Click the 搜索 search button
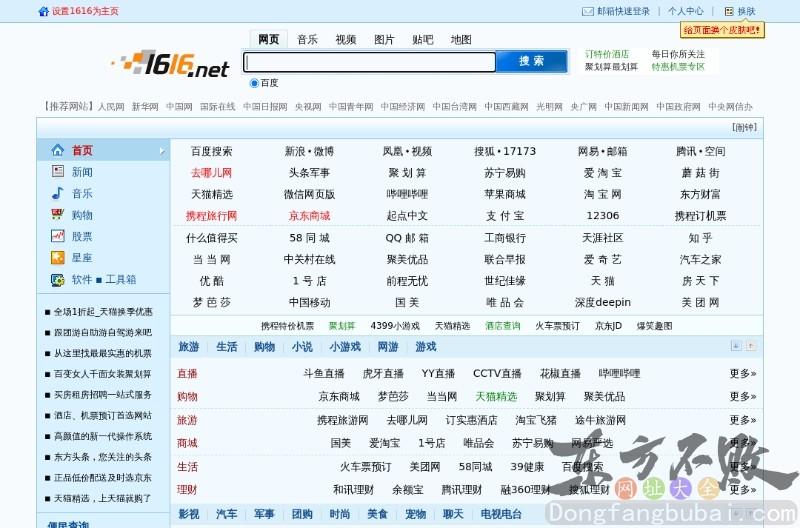This screenshot has width=800, height=528. coord(532,61)
